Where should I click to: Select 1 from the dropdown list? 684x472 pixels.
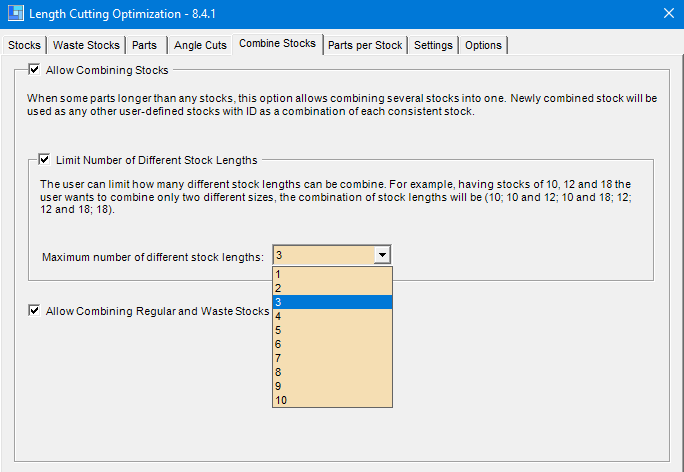point(332,274)
